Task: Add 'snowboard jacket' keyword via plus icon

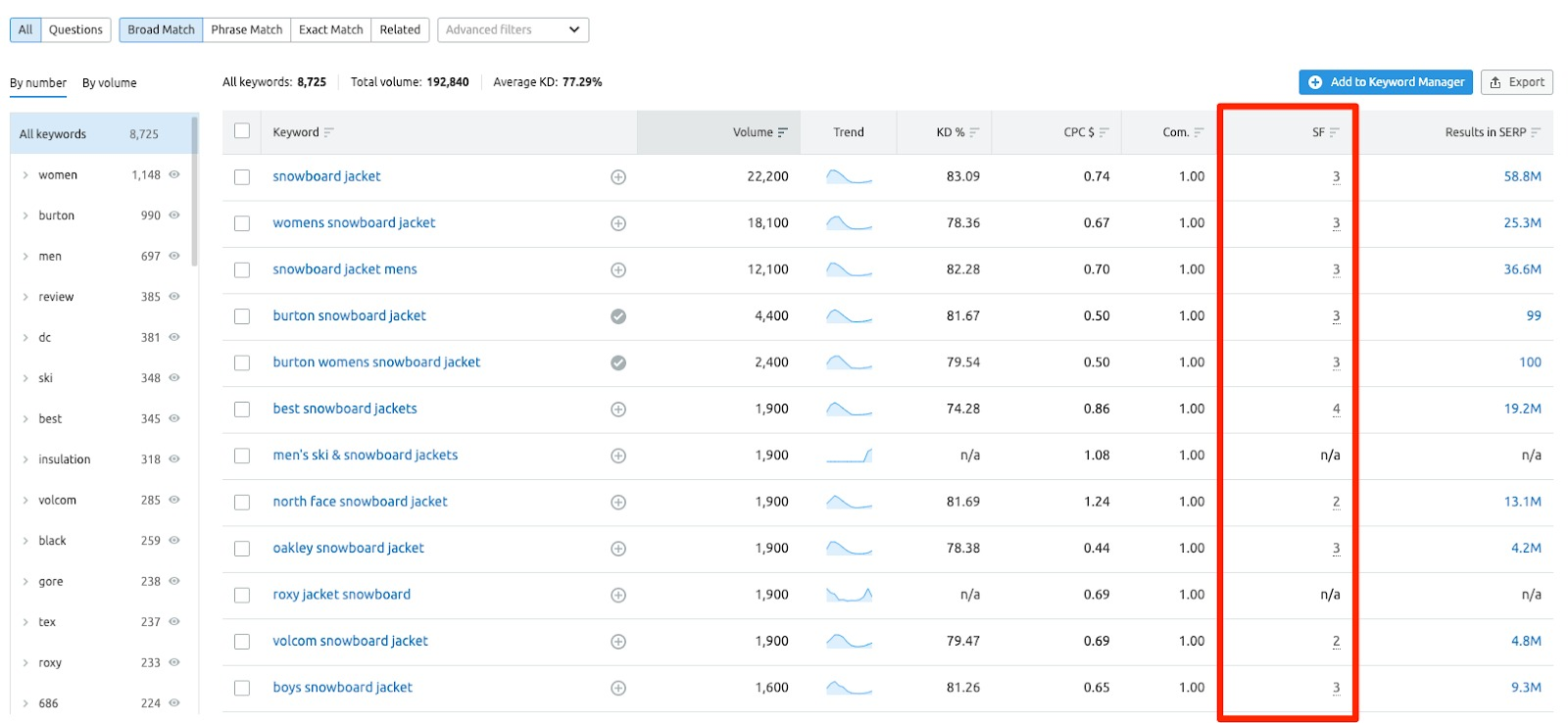Action: tap(618, 177)
